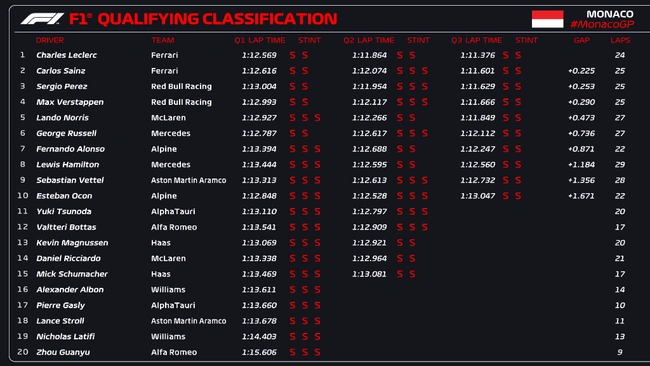
Task: Open the #MonacoGP hashtag link
Action: 602,24
